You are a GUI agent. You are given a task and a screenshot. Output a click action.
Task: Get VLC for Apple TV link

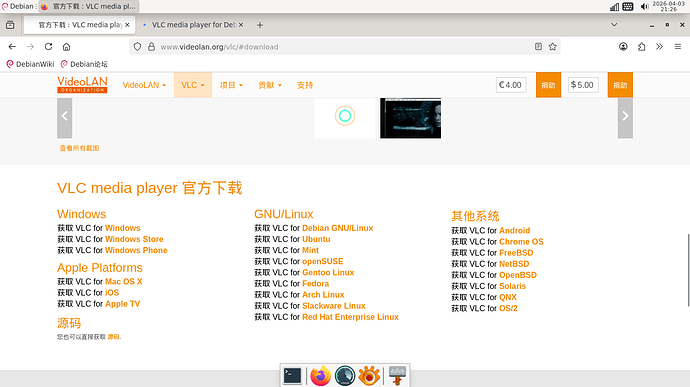coord(122,304)
